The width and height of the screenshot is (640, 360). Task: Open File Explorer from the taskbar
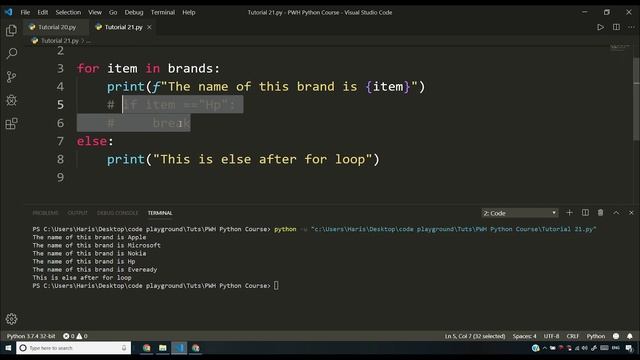point(162,348)
